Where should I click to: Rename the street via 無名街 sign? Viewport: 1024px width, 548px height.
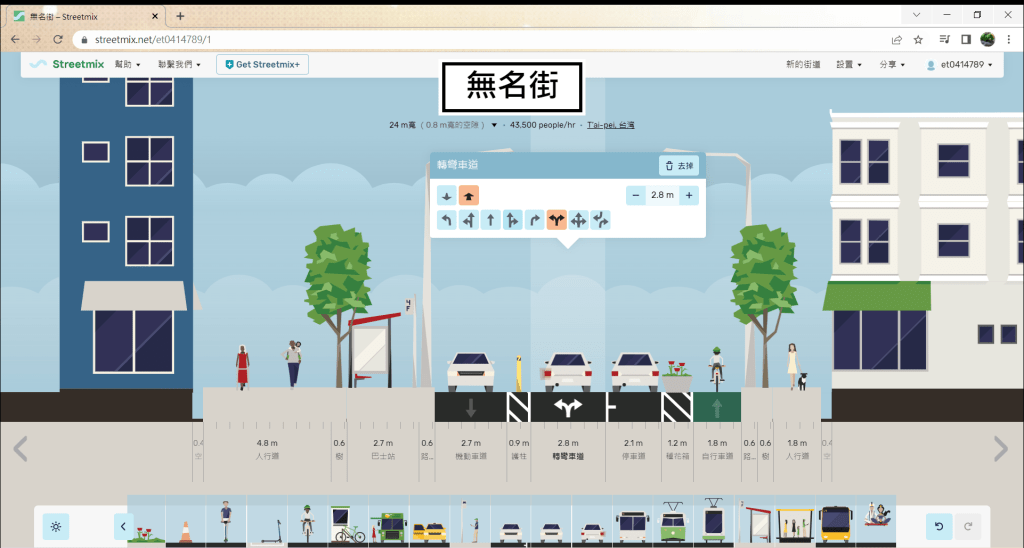(x=512, y=87)
